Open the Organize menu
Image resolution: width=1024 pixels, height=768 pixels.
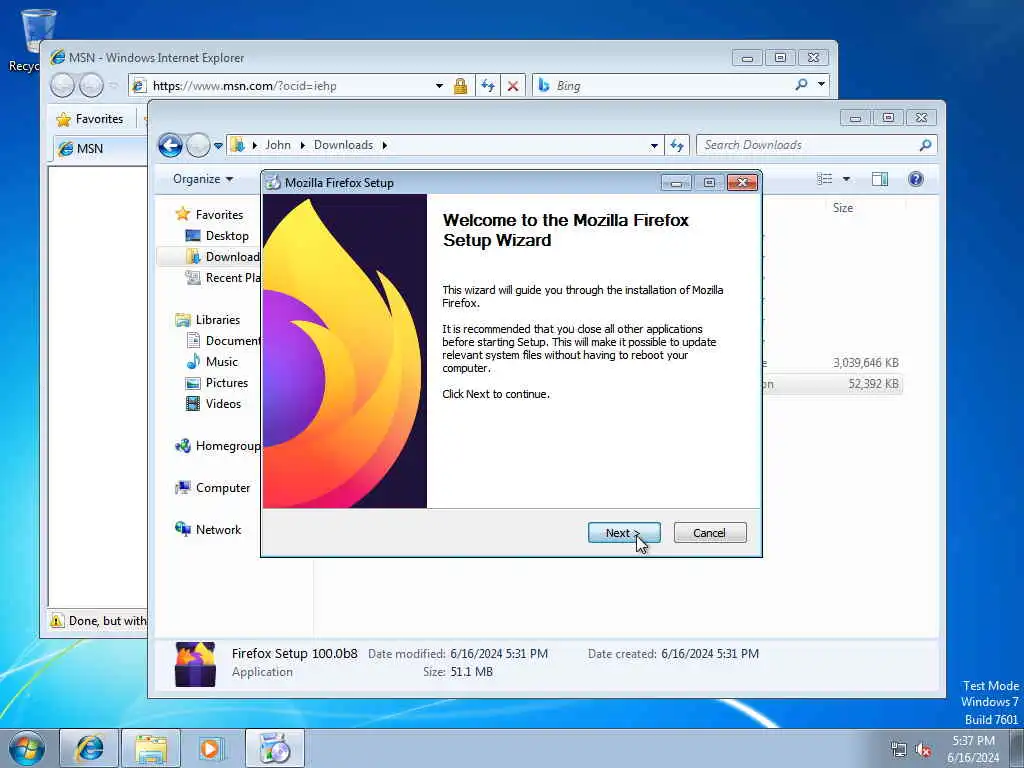click(203, 179)
